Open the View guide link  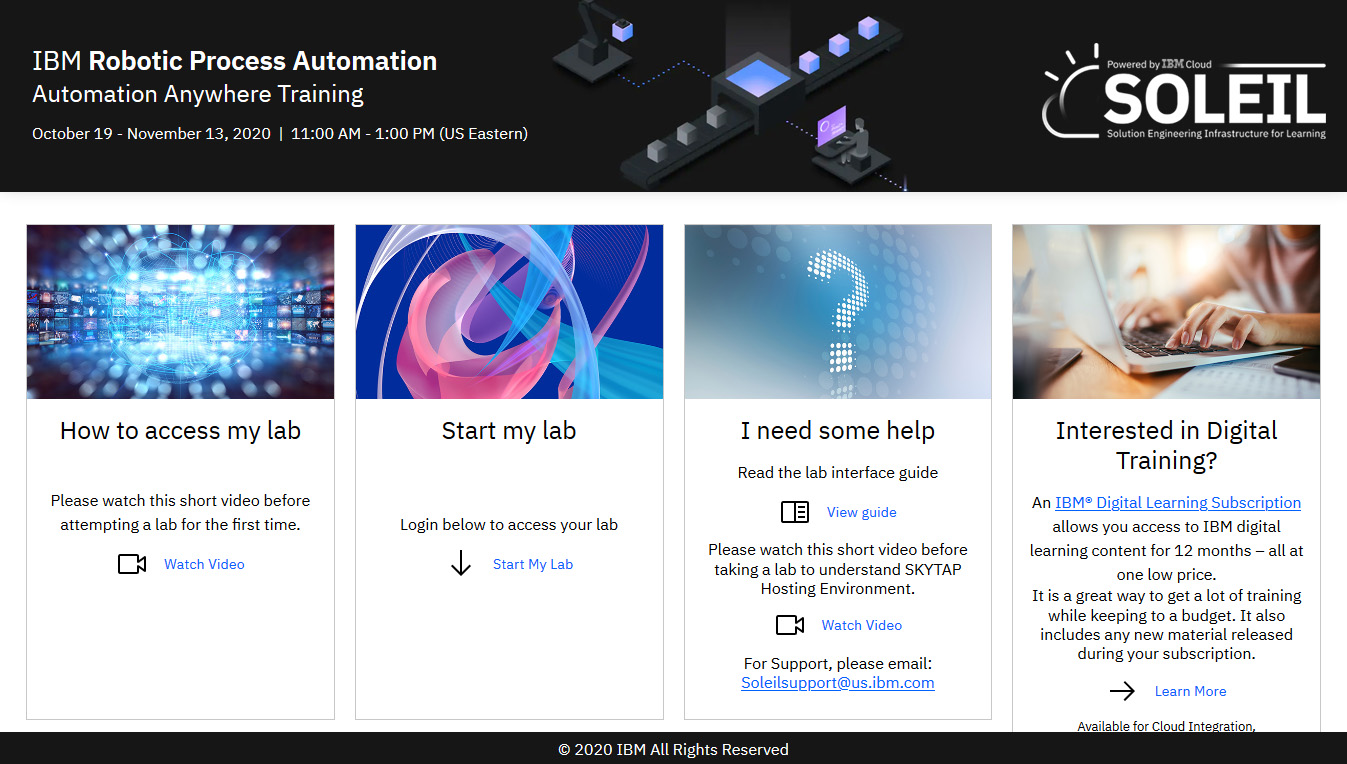tap(861, 512)
